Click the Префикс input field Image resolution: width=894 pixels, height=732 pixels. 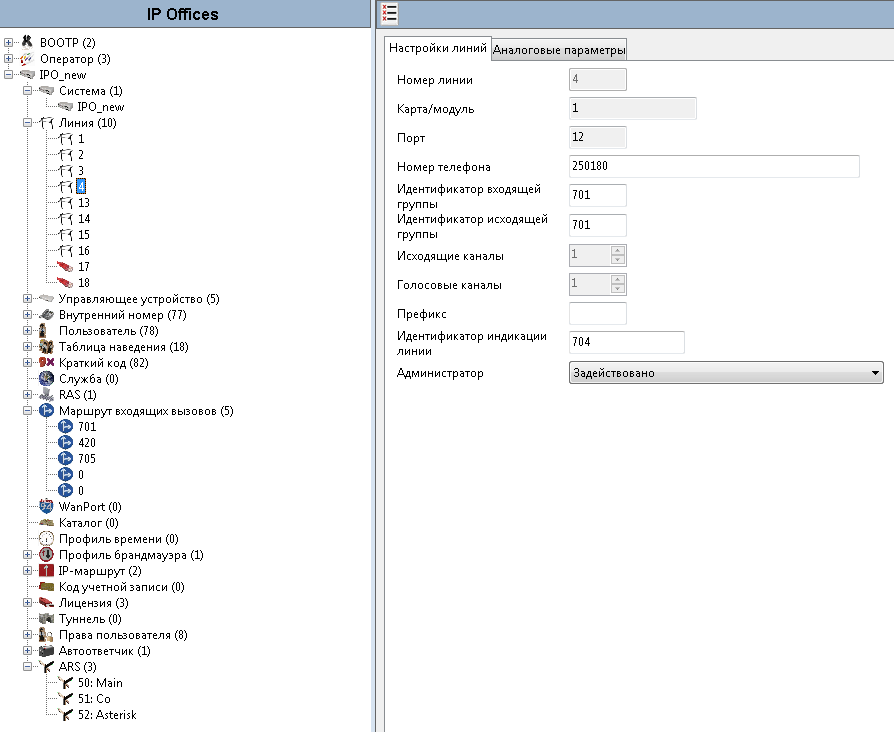pos(598,314)
